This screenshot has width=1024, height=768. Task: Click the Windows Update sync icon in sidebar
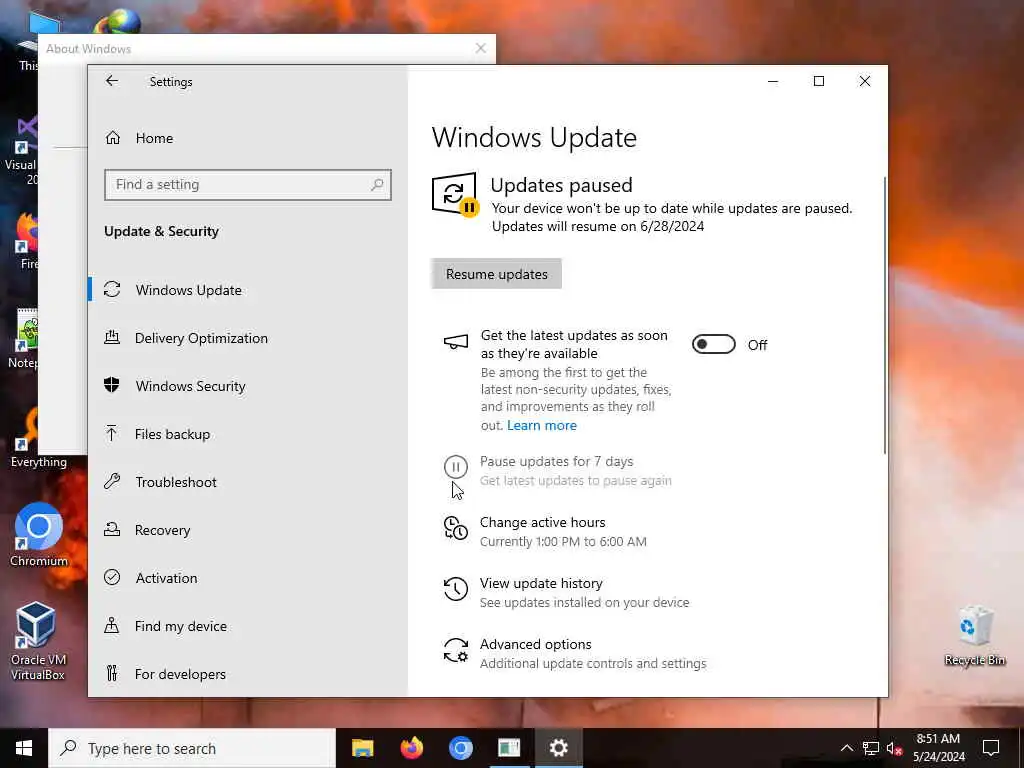tap(112, 289)
